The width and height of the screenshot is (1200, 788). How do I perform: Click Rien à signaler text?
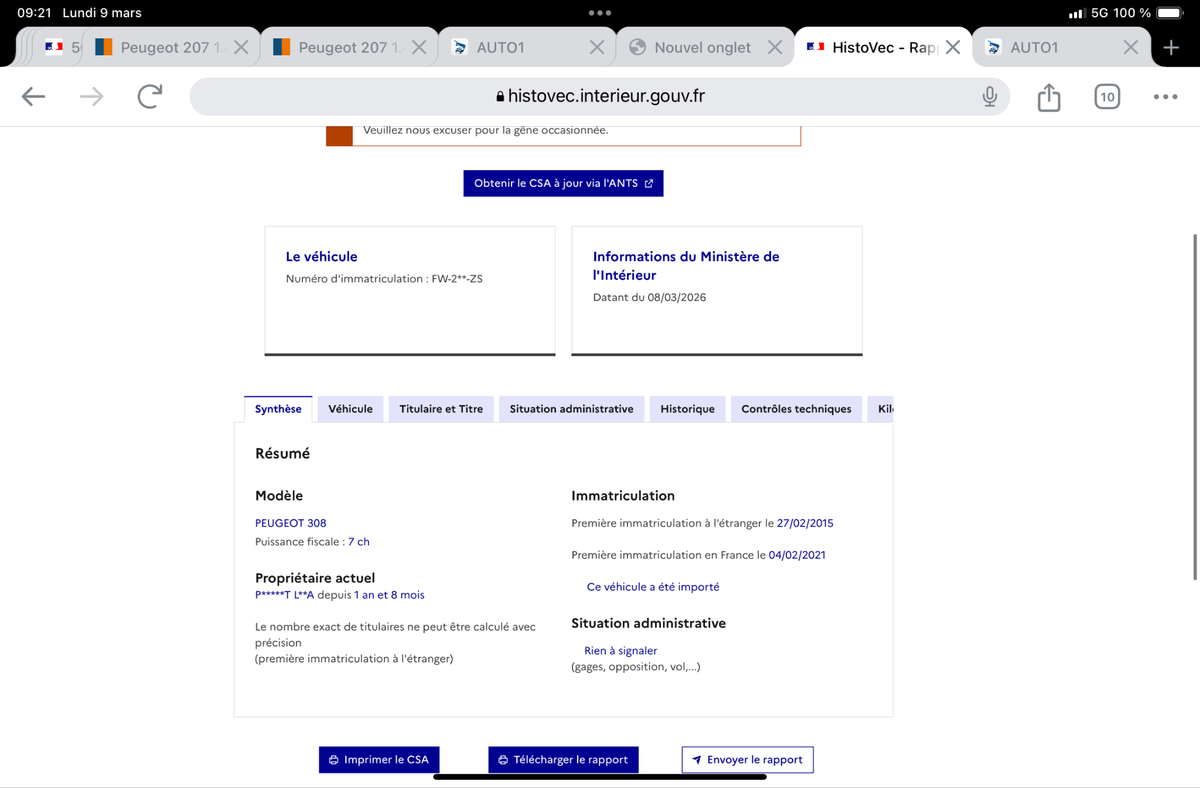621,651
